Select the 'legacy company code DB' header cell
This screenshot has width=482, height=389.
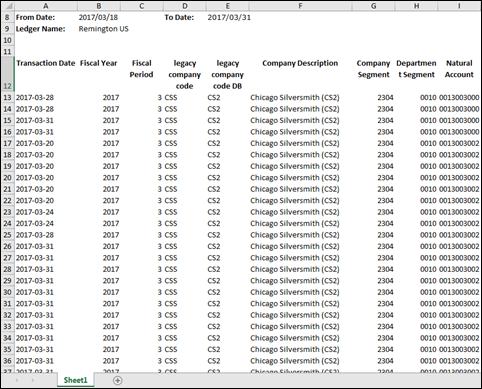227,74
